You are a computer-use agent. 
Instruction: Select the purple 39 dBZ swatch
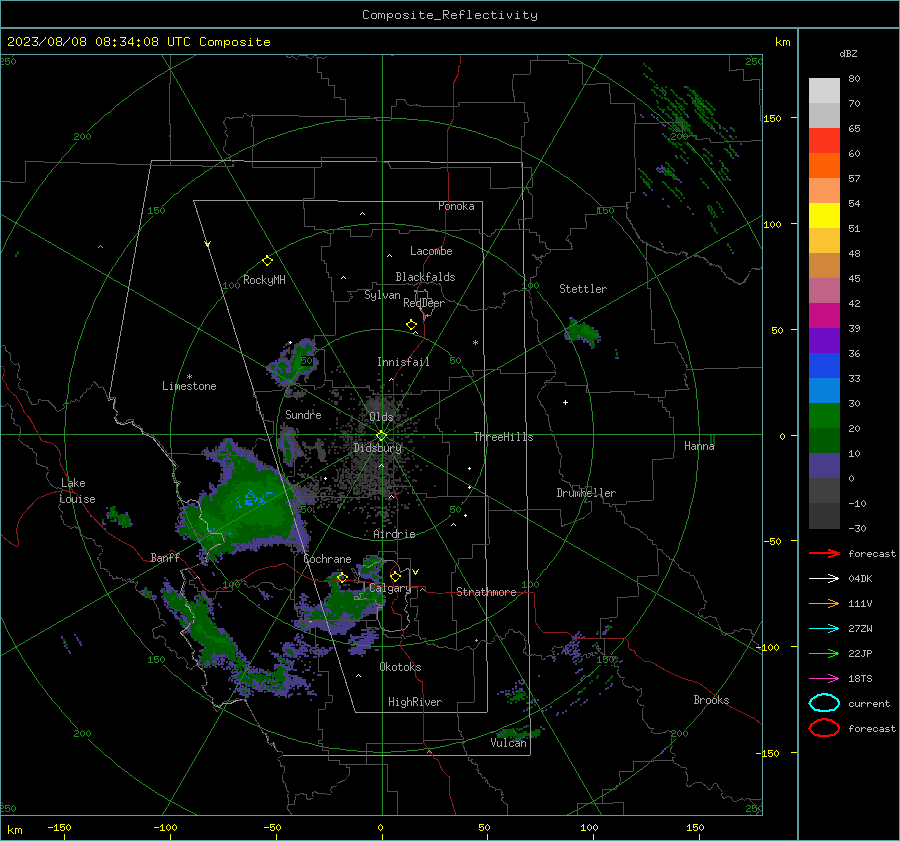tap(824, 340)
